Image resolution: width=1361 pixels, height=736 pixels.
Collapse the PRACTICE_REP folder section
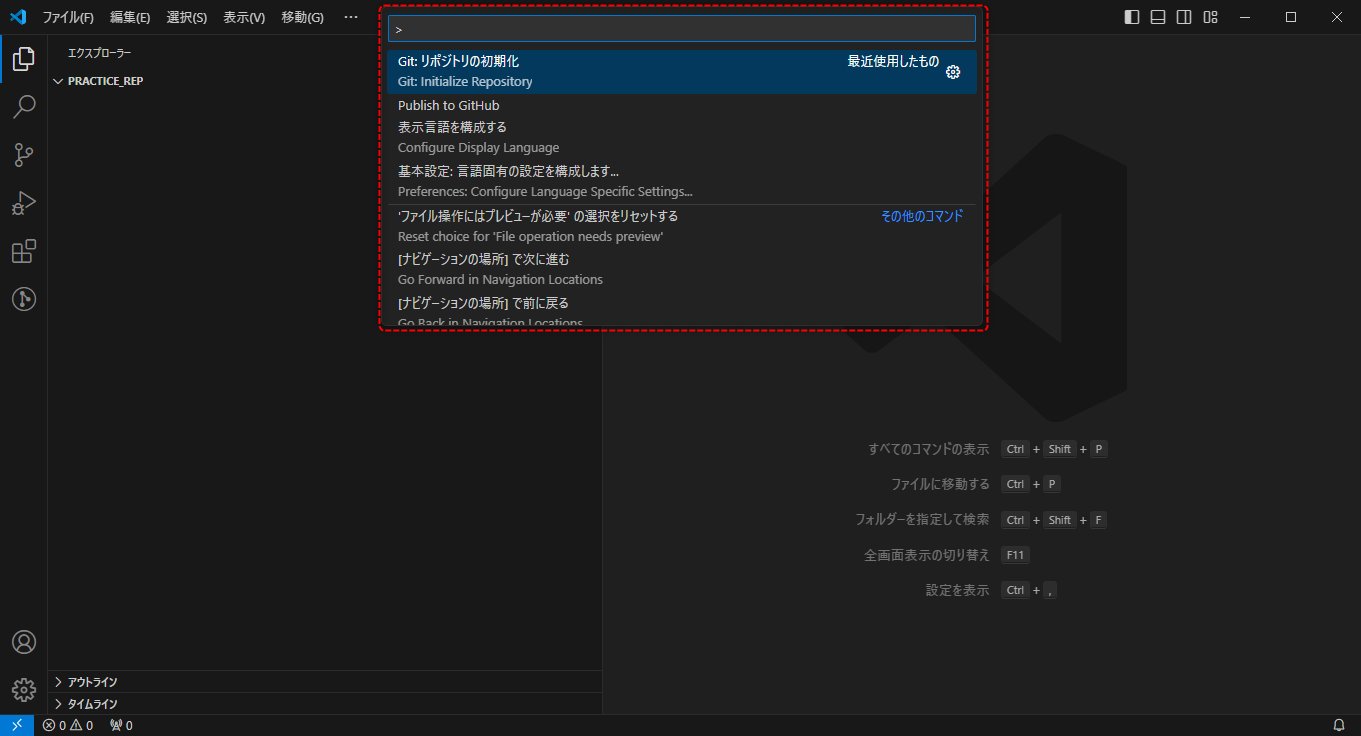325,81
